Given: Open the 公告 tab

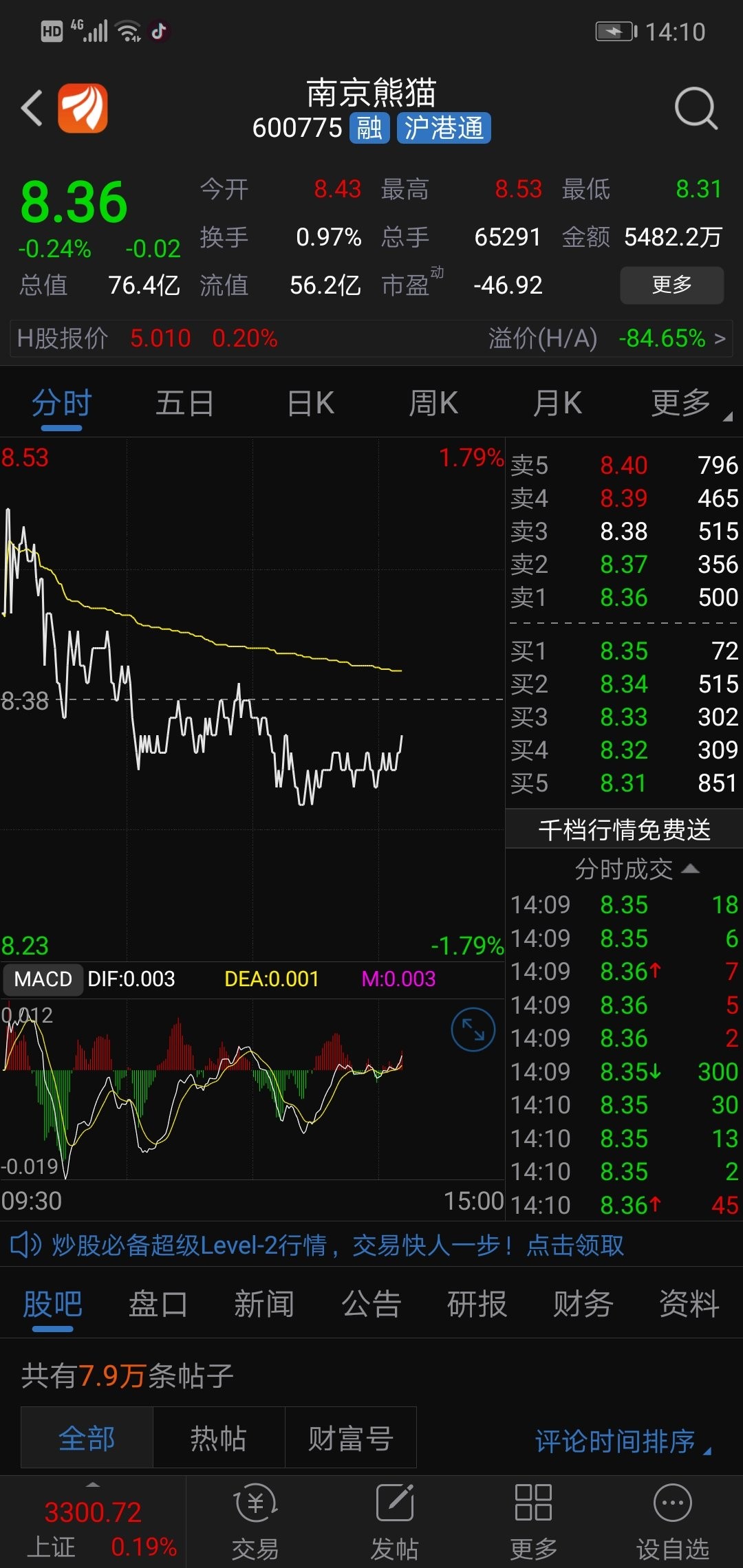Looking at the screenshot, I should pyautogui.click(x=371, y=1304).
